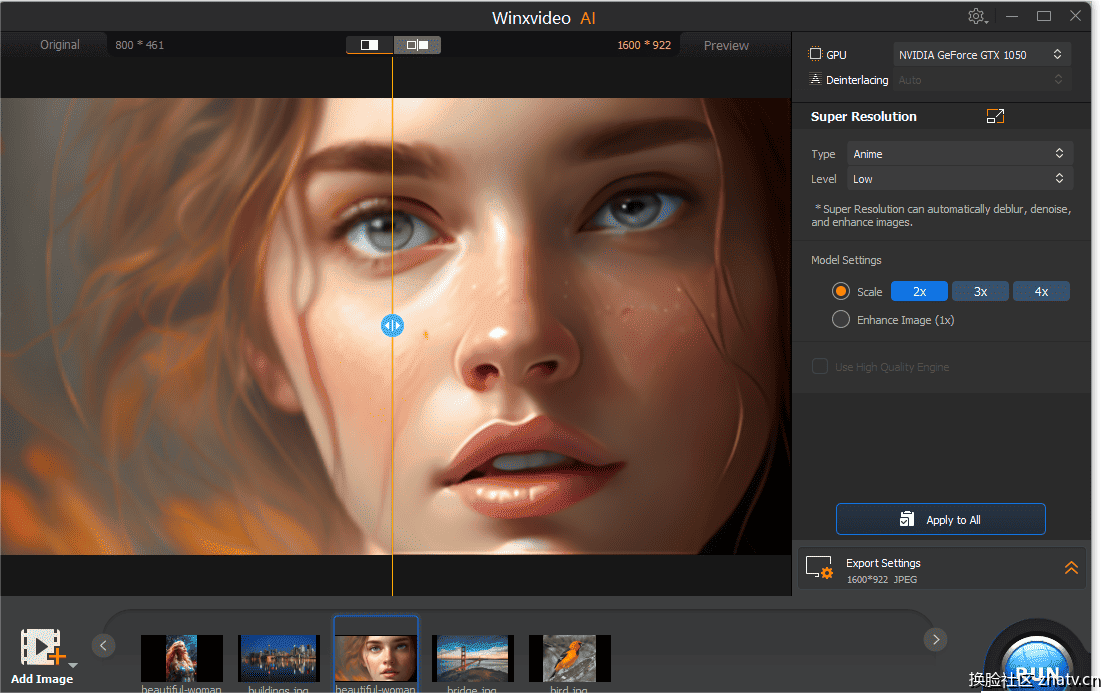Tick the Use High Quality Engine checkbox
Image resolution: width=1104 pixels, height=693 pixels.
[820, 366]
